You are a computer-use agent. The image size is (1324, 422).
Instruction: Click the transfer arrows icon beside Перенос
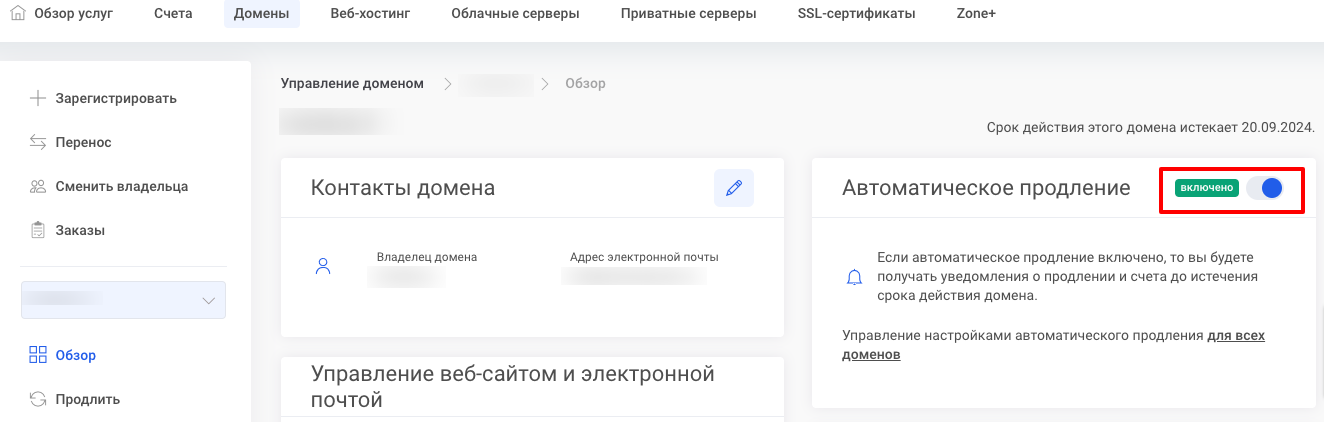click(x=38, y=142)
